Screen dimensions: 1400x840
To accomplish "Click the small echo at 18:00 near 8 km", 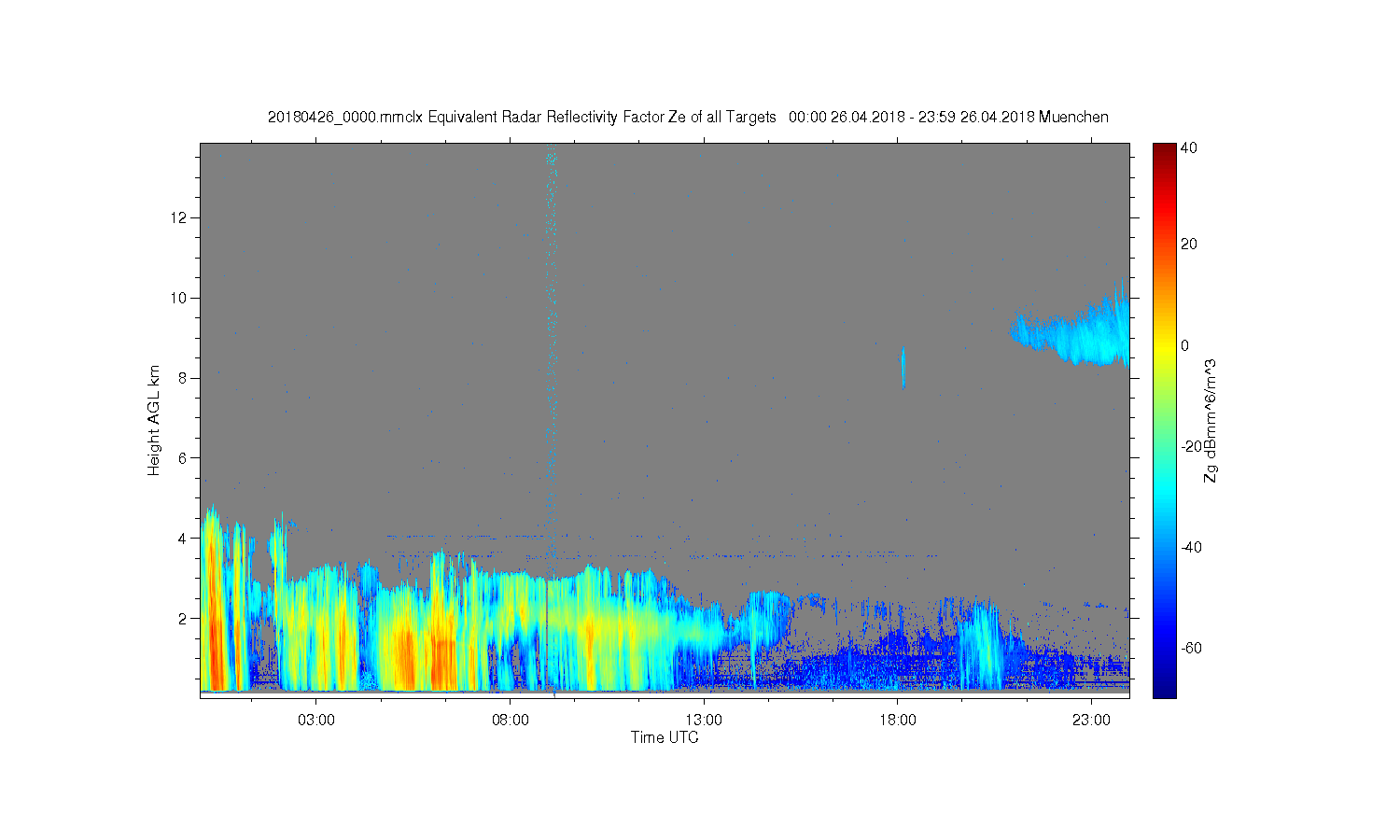I will [x=903, y=367].
